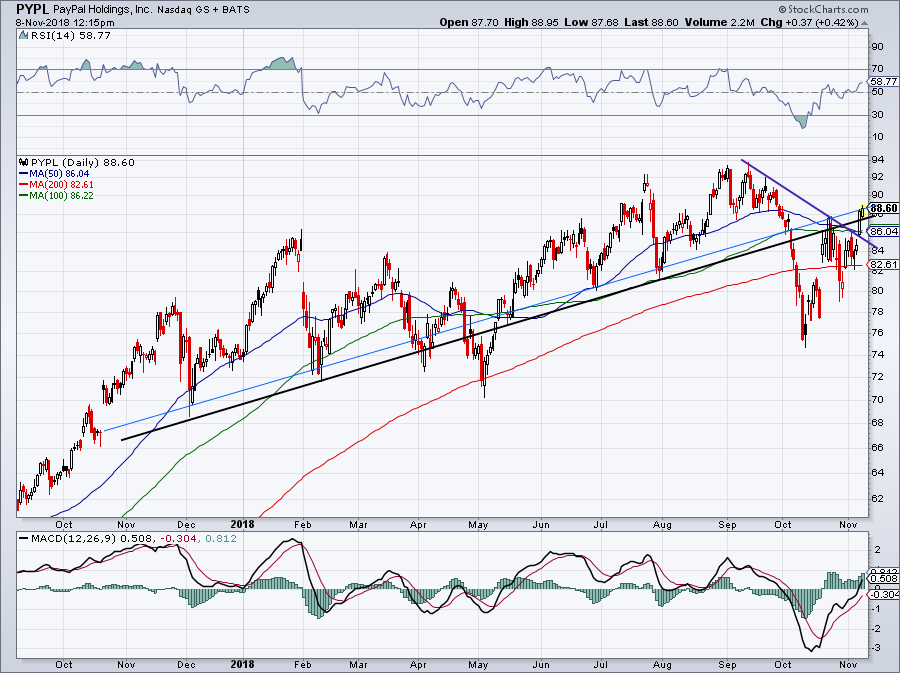Click the 66 price axis label

tap(878, 448)
